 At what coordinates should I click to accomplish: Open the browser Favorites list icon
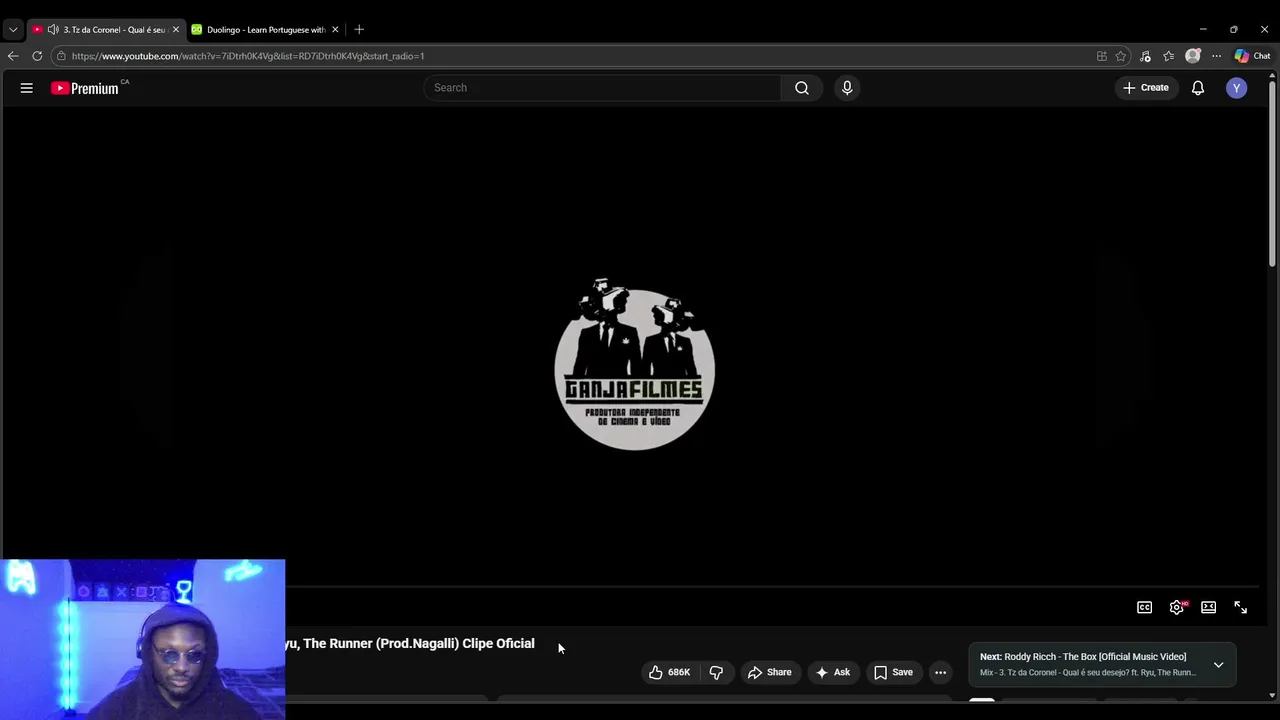pyautogui.click(x=1169, y=56)
